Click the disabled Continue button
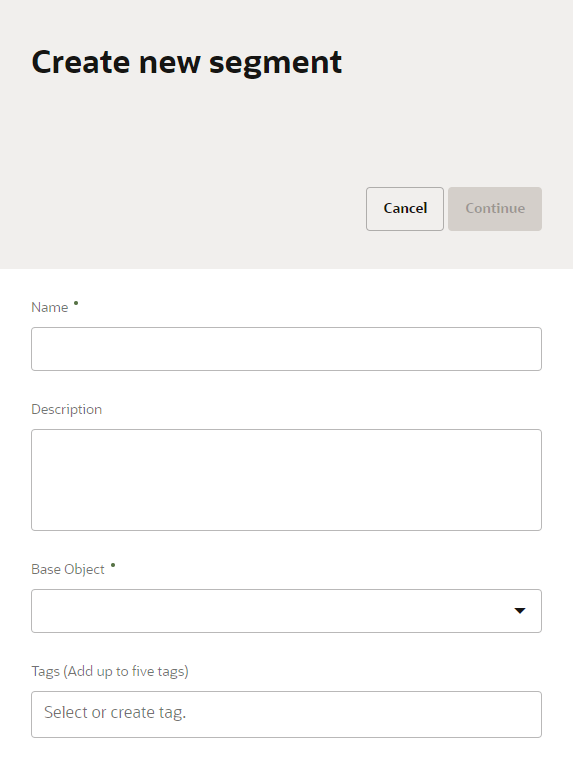This screenshot has height=762, width=573. coord(495,209)
